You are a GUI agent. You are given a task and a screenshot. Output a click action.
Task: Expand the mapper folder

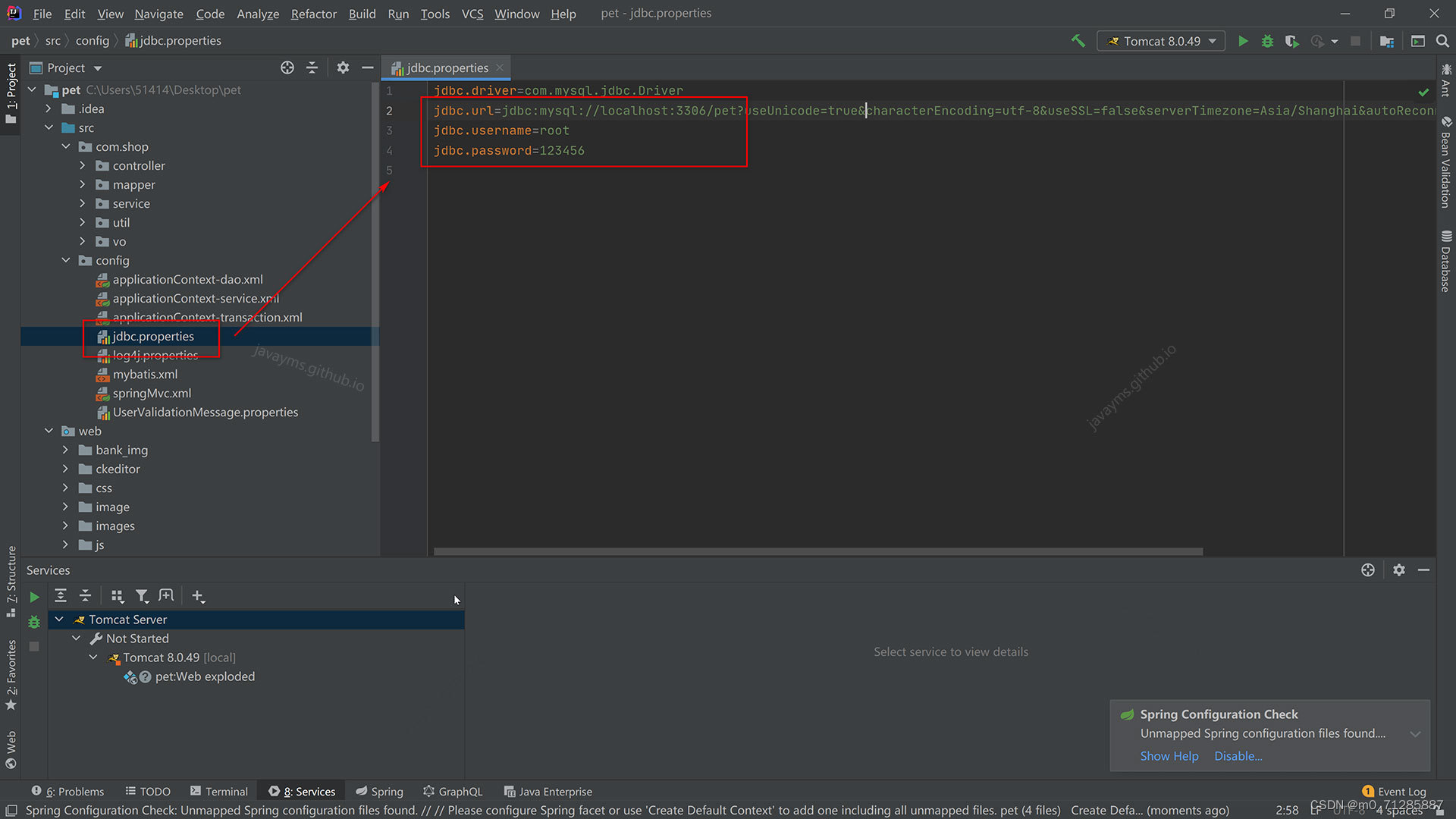83,184
